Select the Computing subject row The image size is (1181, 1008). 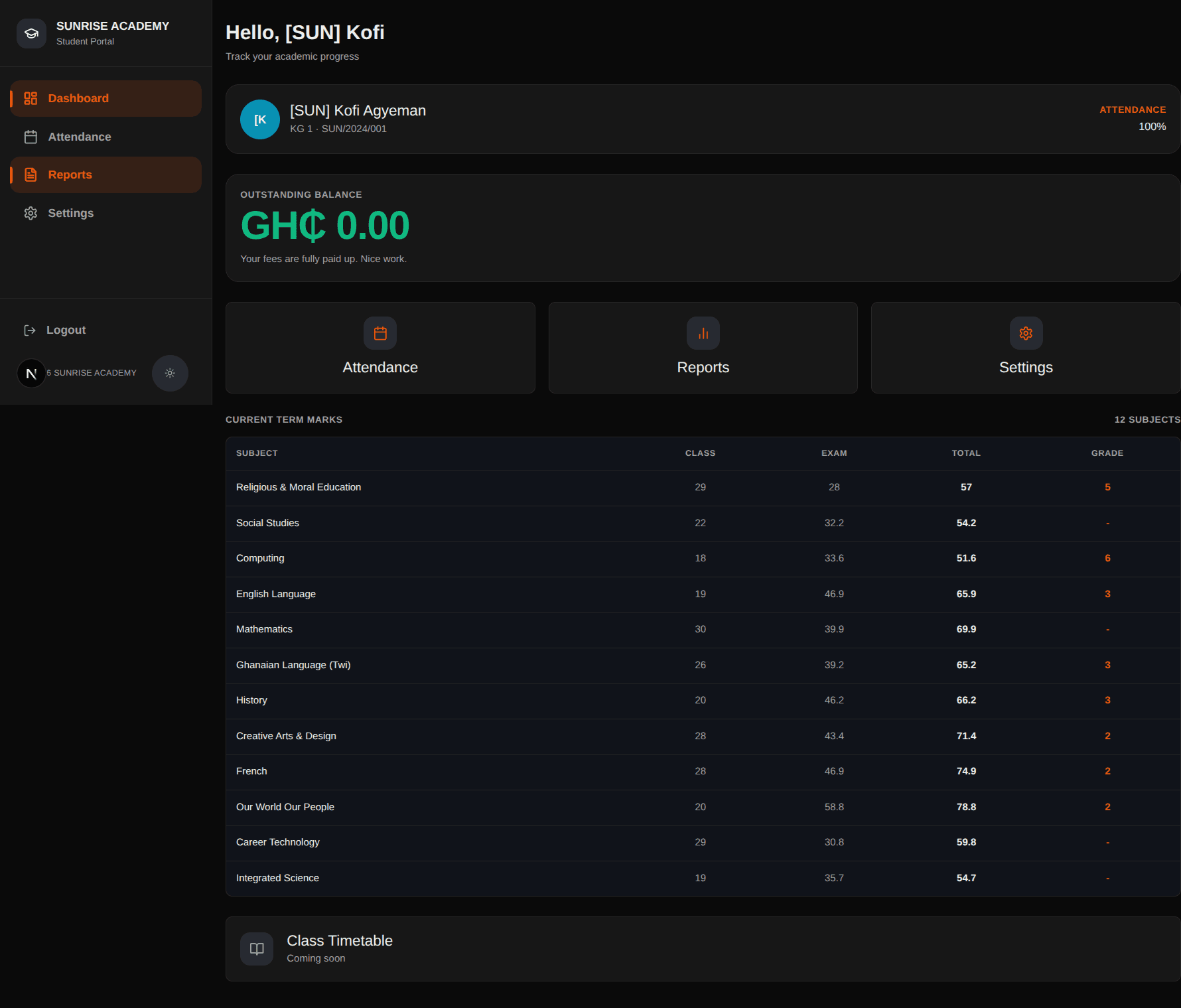point(703,559)
